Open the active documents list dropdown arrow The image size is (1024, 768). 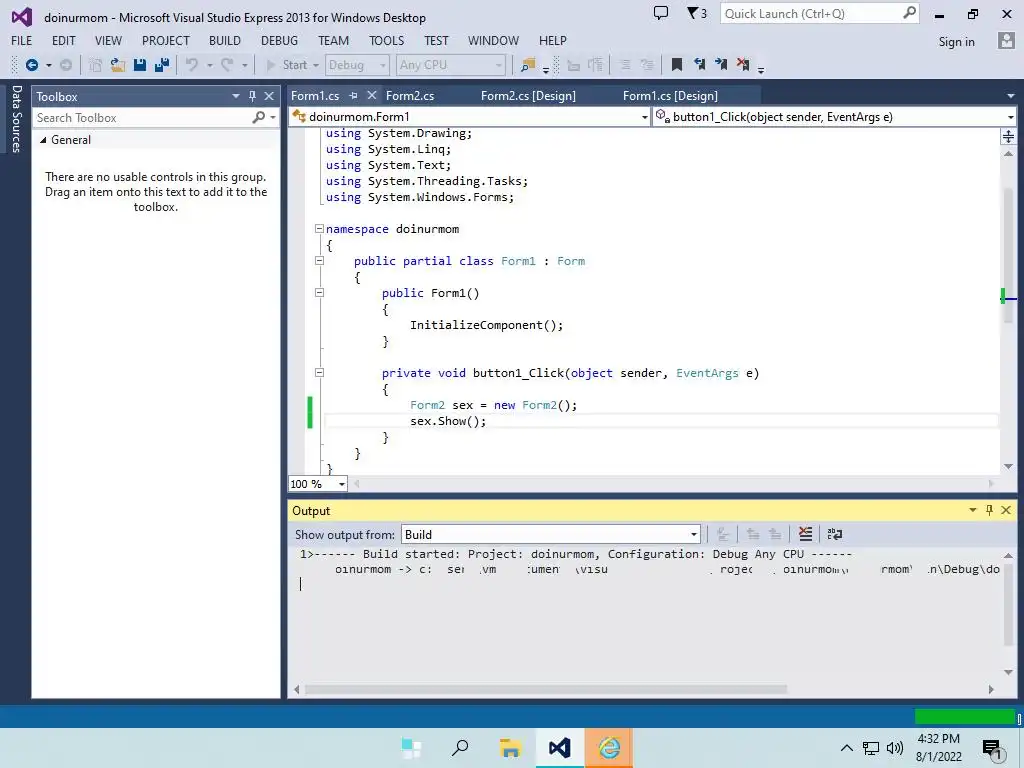[1011, 95]
